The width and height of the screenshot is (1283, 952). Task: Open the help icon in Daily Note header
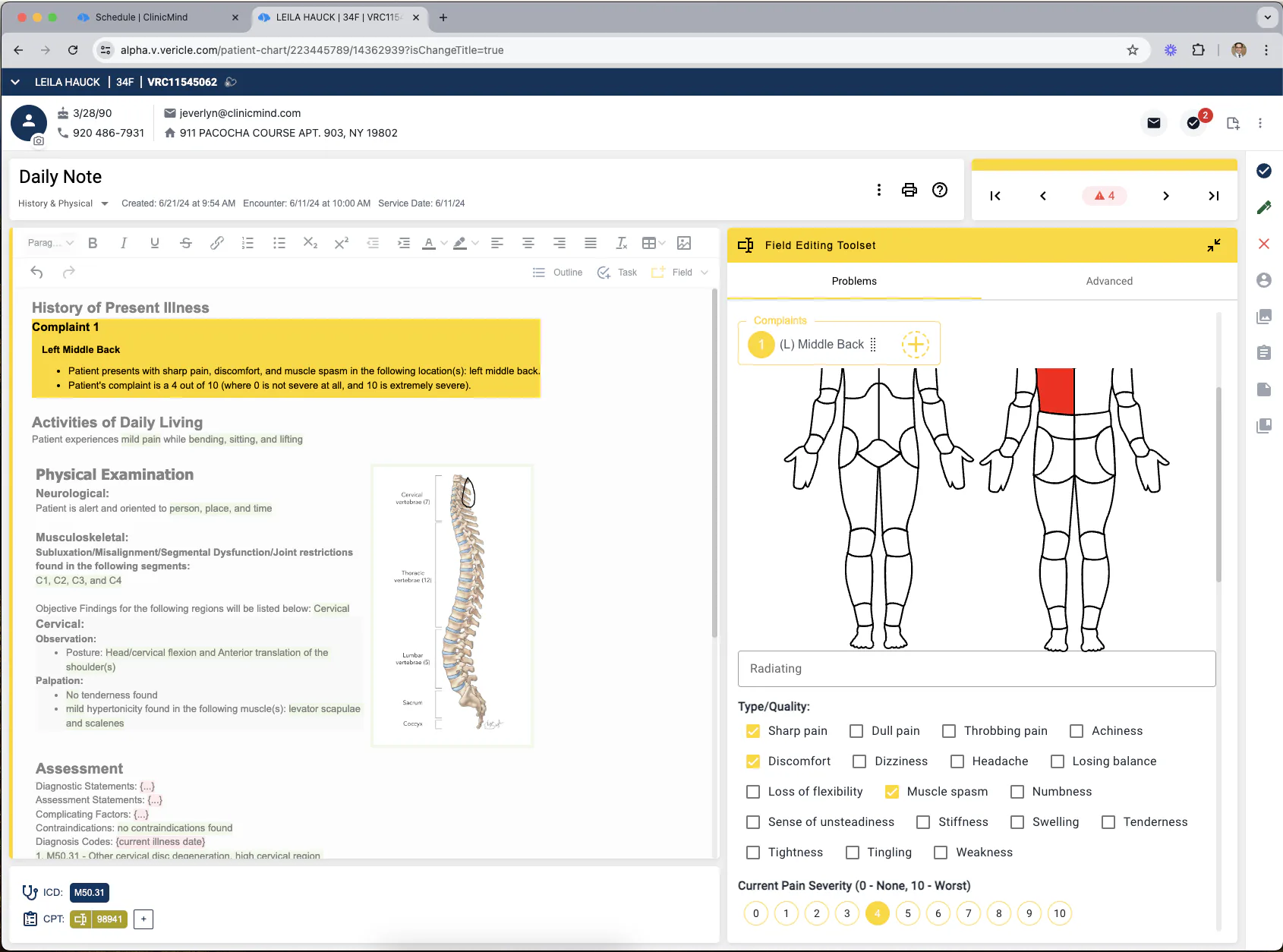[940, 190]
